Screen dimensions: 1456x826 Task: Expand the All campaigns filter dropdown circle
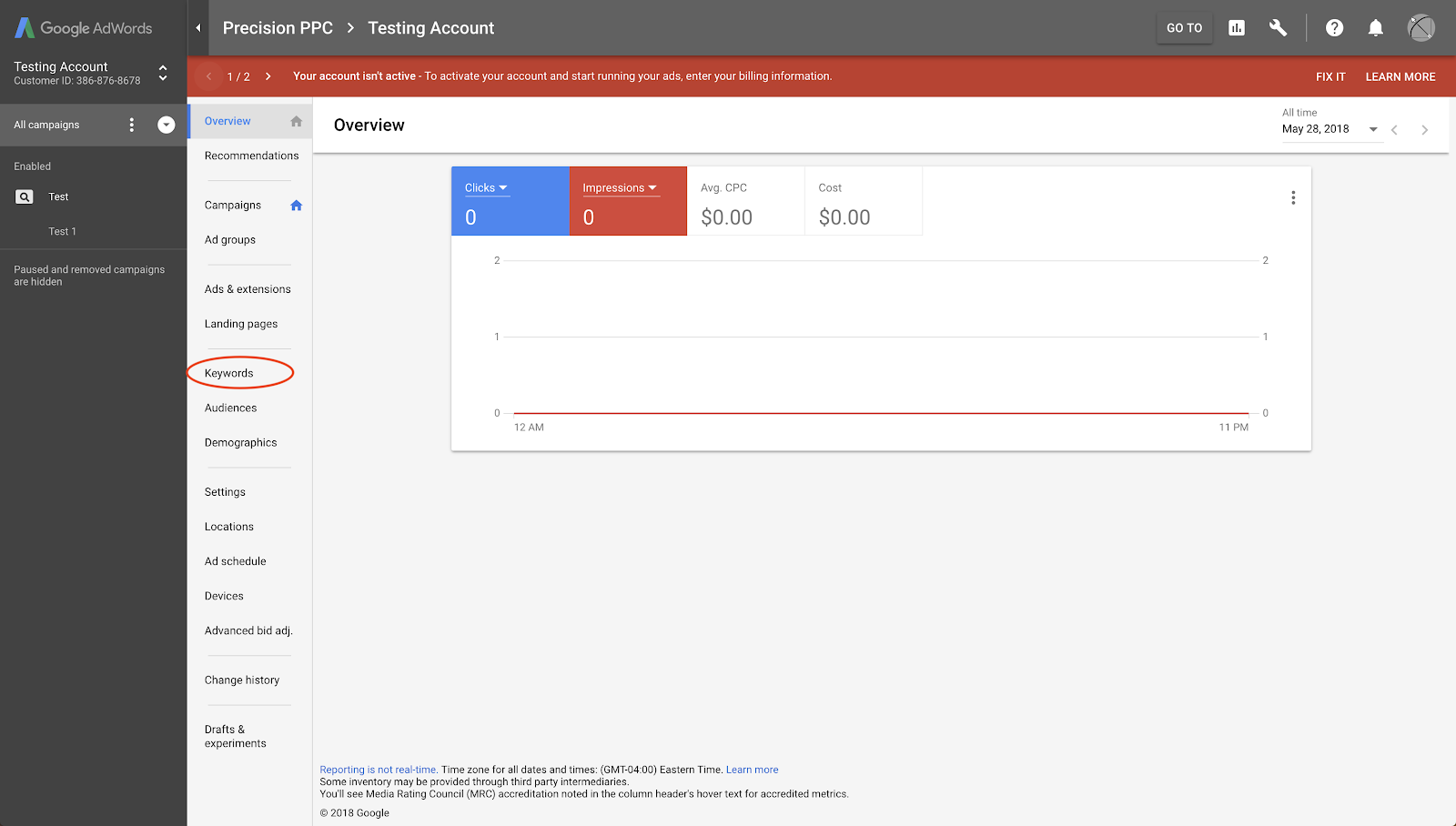167,125
